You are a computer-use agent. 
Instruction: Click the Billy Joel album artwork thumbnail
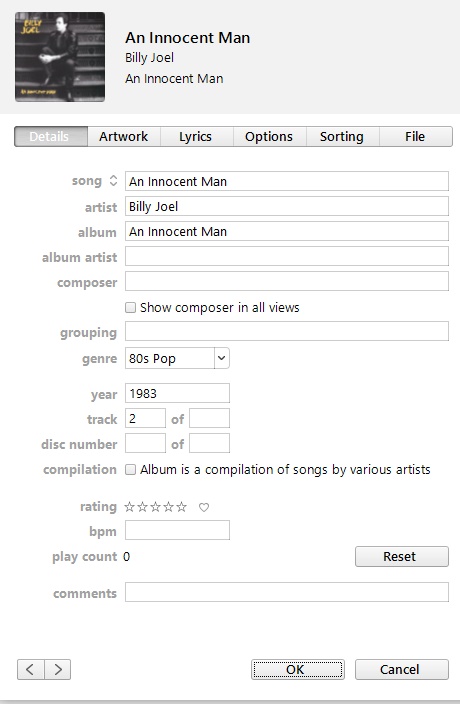(60, 57)
